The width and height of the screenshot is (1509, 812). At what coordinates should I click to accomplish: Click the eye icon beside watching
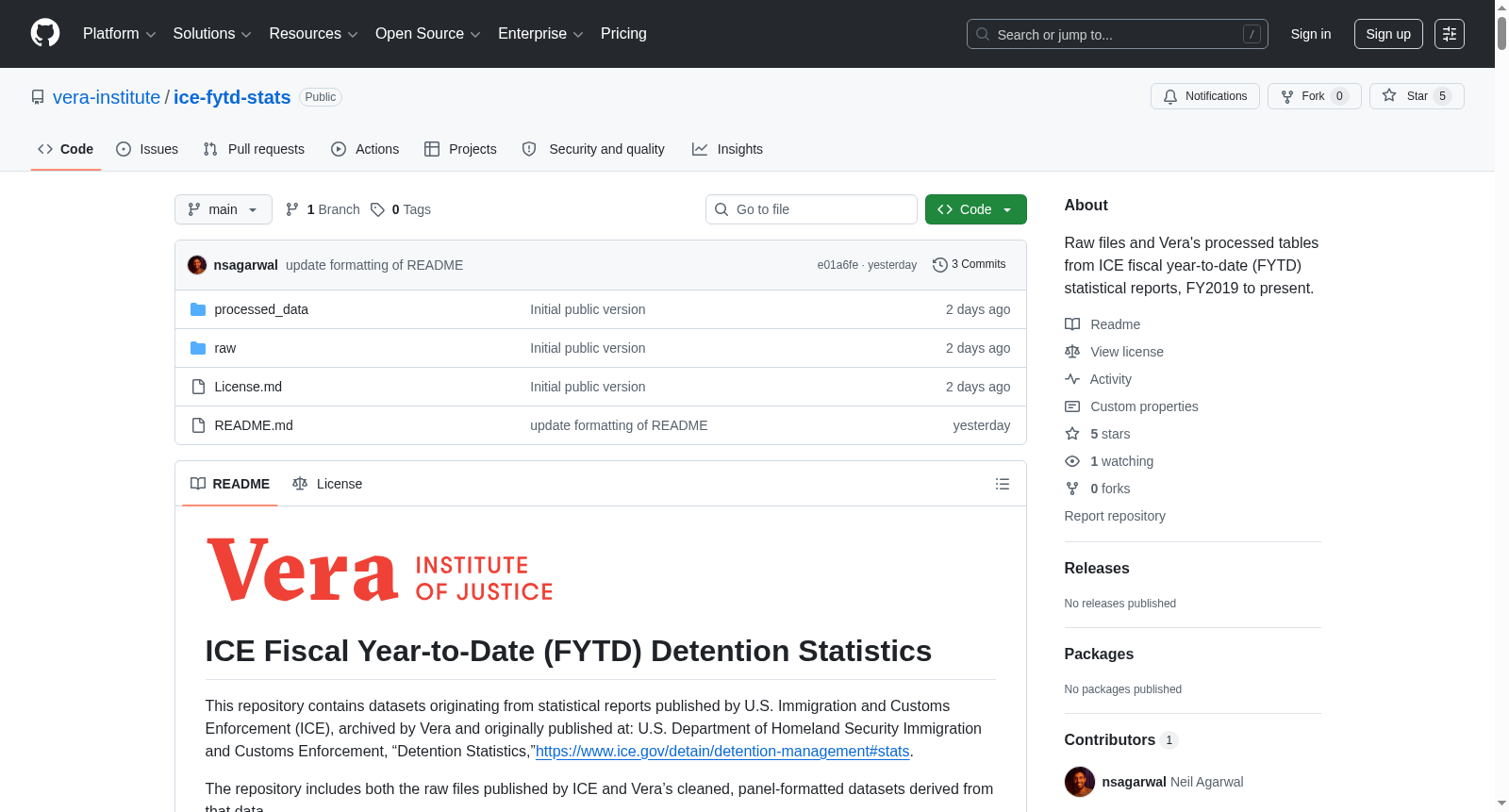click(1072, 461)
